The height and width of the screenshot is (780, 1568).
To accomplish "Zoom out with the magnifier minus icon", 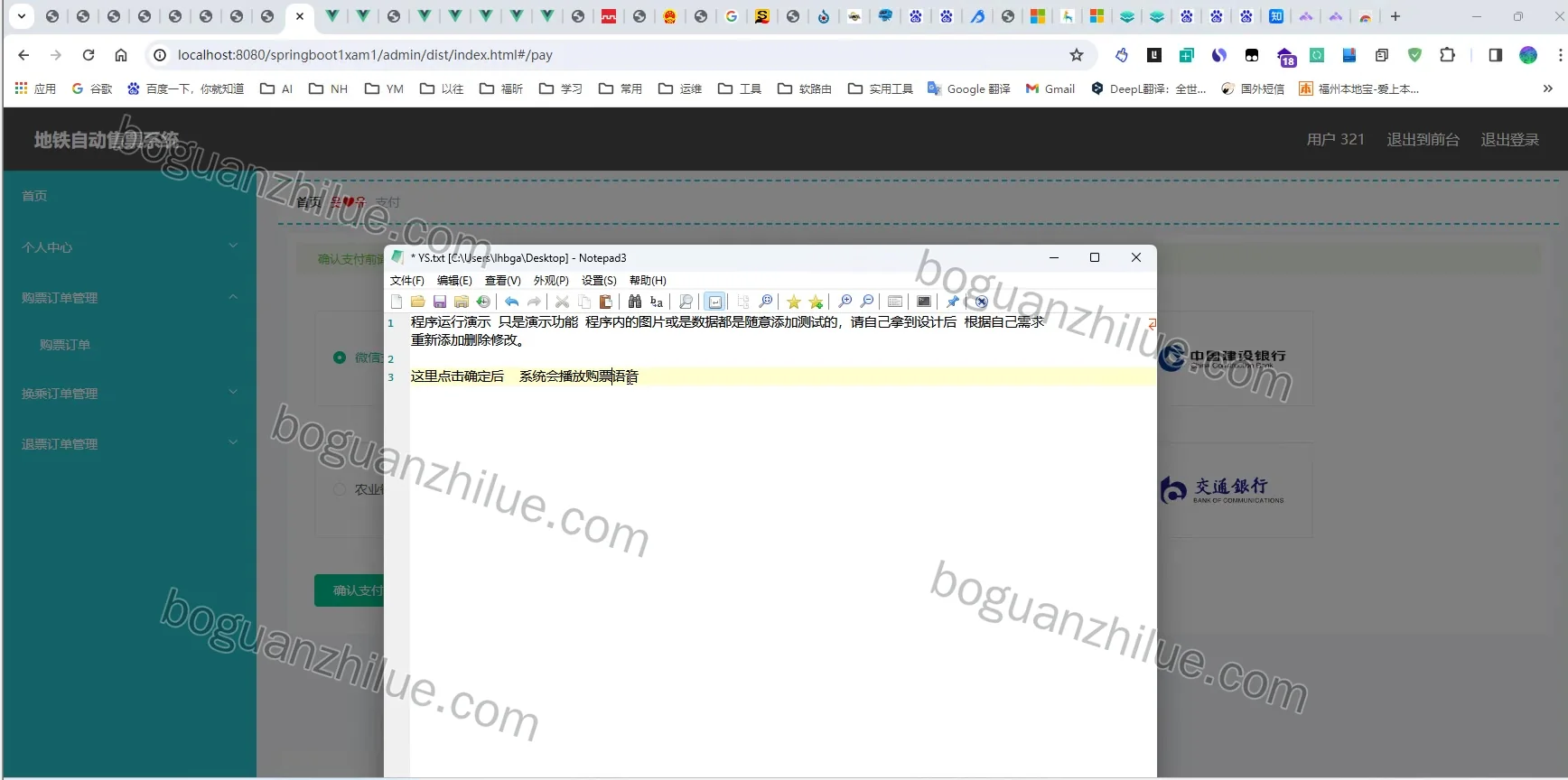I will pyautogui.click(x=867, y=302).
